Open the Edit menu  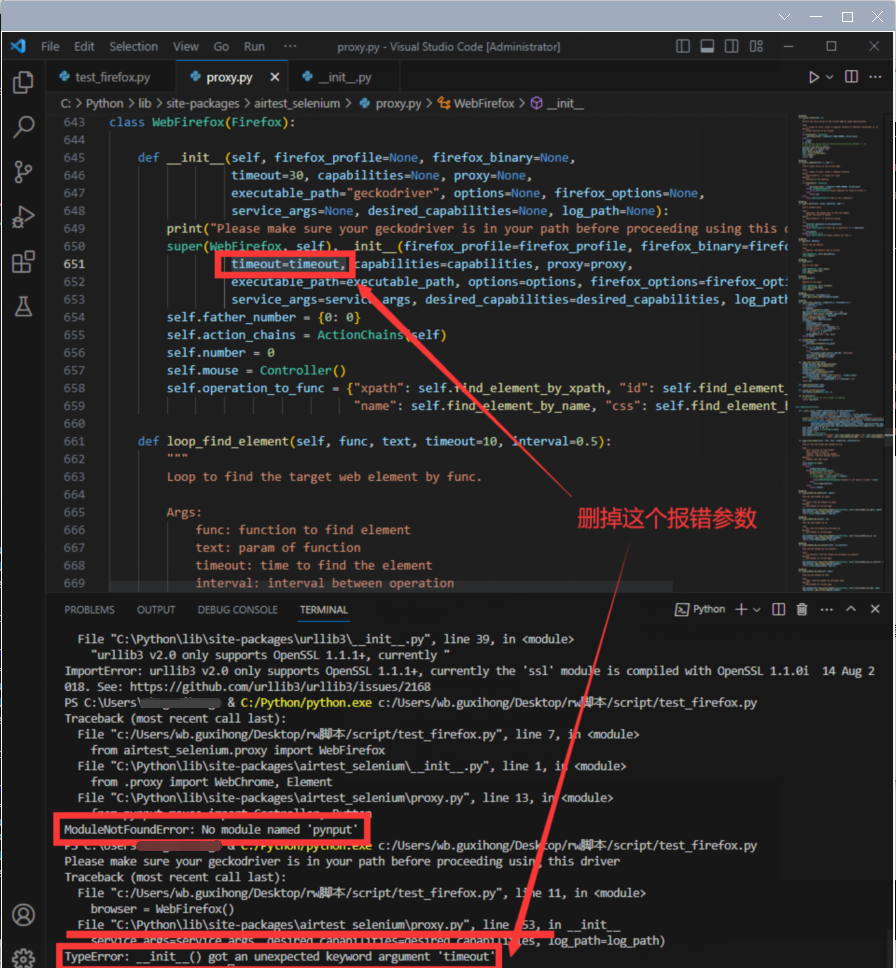tap(84, 46)
